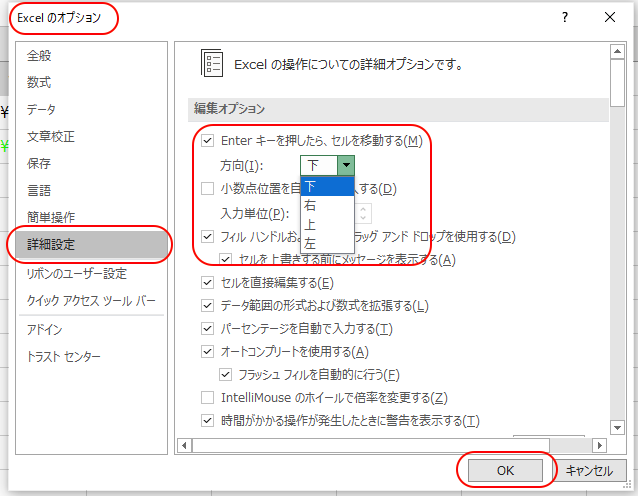
Task: Click the vertical scrollbar down arrow
Action: pos(617,427)
